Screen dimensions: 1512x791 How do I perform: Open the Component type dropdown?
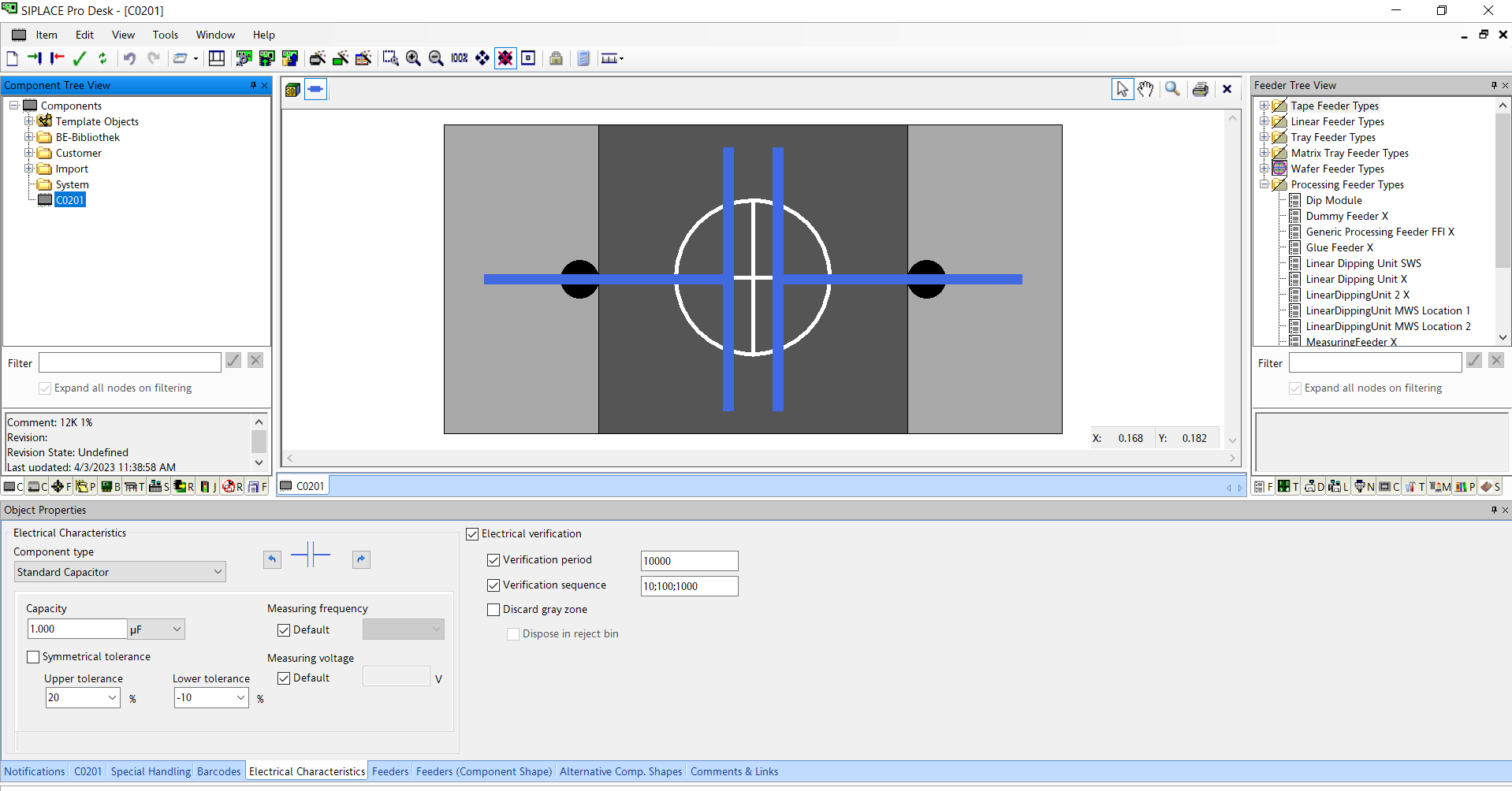pyautogui.click(x=120, y=572)
